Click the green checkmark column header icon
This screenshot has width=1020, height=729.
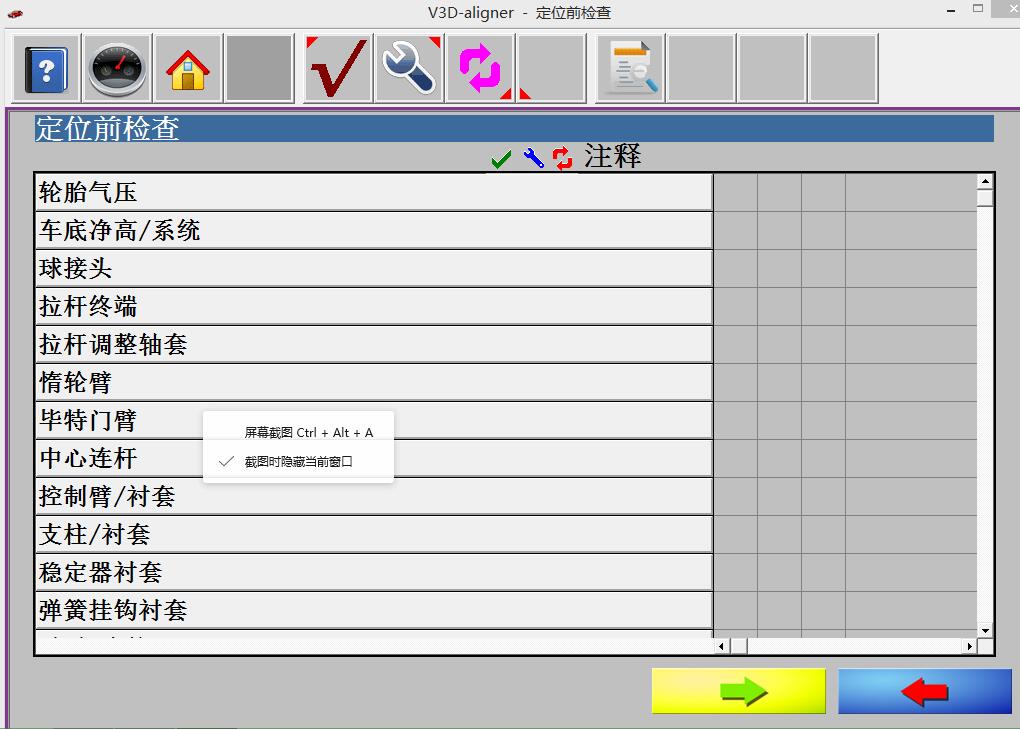(501, 158)
